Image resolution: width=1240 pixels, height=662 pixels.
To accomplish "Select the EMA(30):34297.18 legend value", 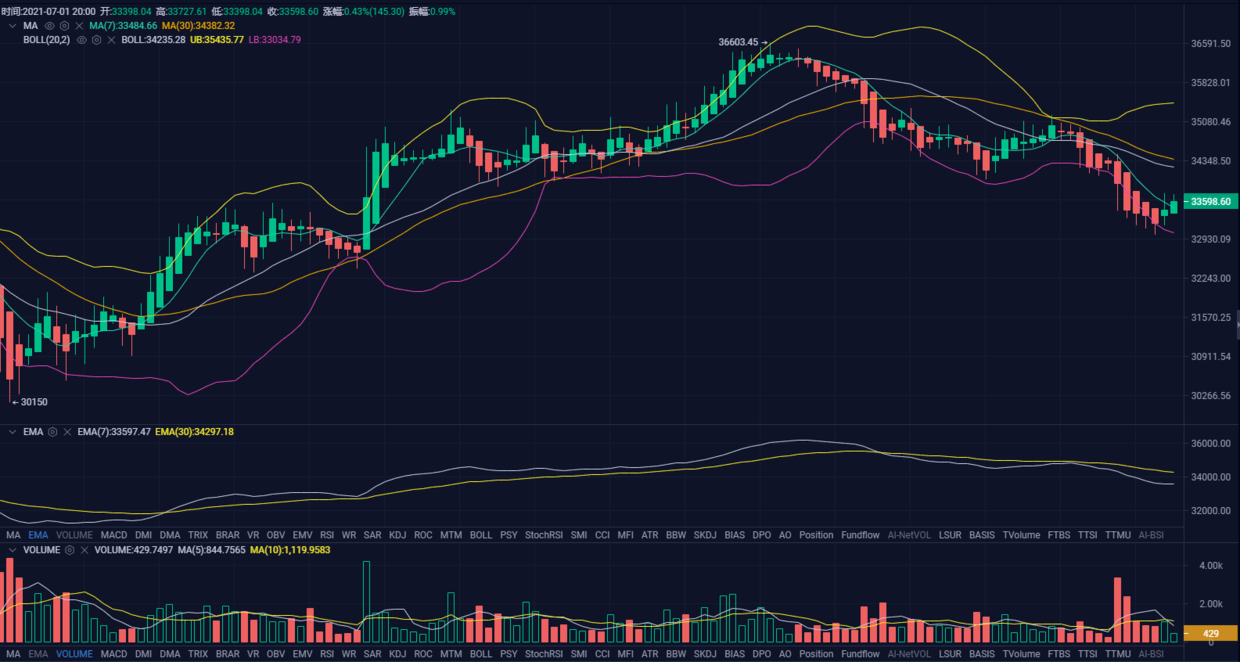I will [x=194, y=432].
